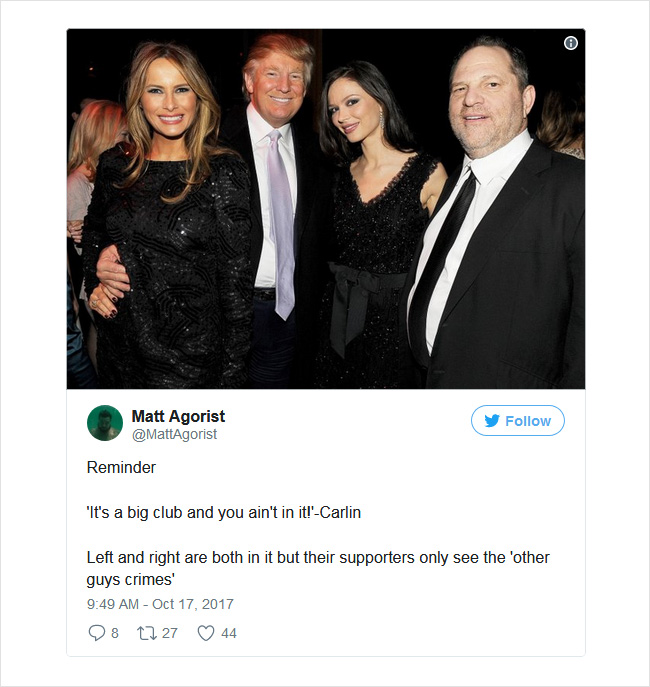Click the 'Reminder' line of the tweet
The image size is (650, 687).
[x=121, y=467]
